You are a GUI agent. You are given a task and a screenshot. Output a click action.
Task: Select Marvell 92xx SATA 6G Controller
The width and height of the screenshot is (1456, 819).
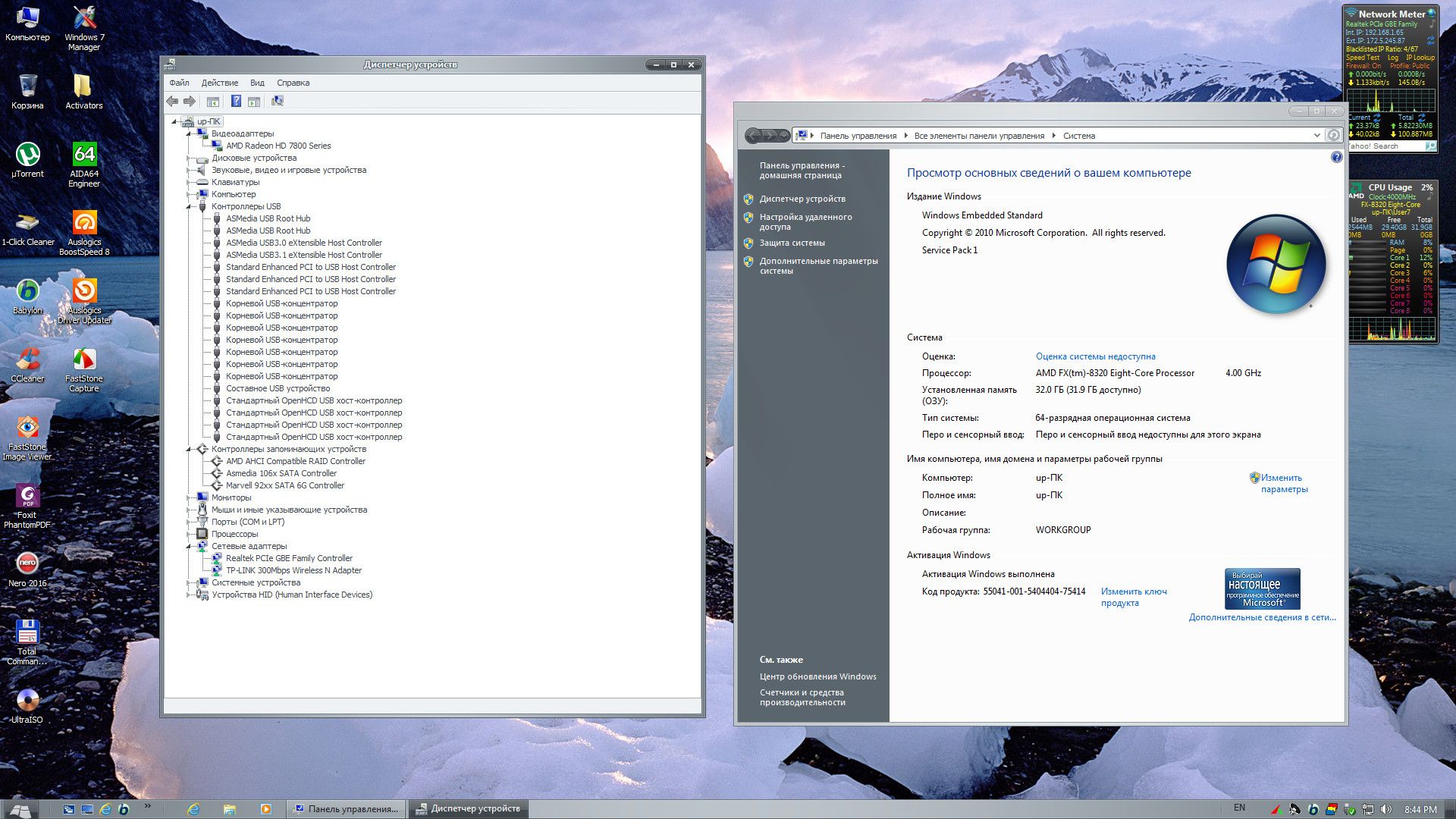(284, 485)
